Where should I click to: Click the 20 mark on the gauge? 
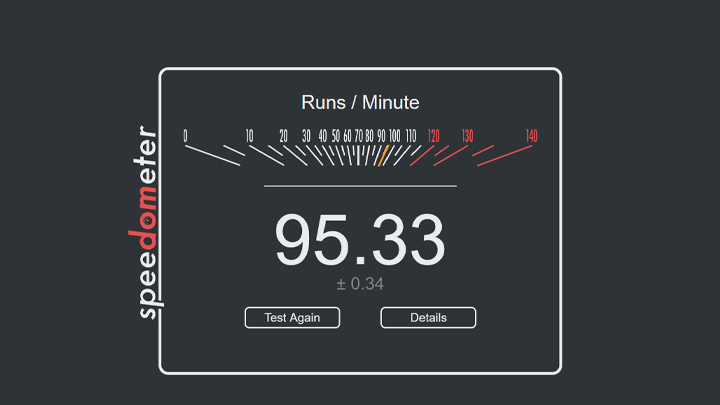coord(284,136)
